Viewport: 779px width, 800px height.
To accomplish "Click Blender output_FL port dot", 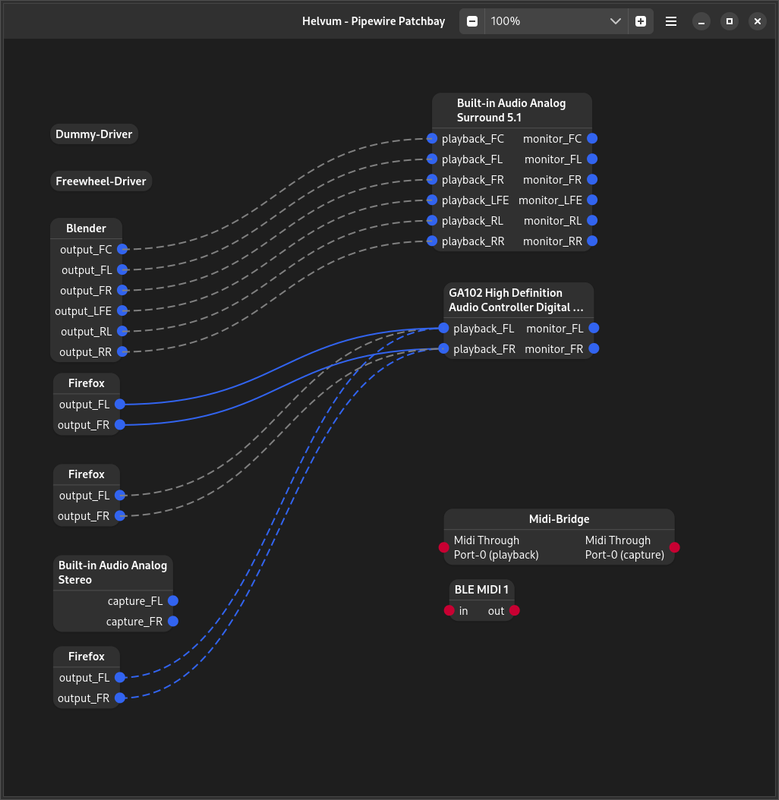I will tap(122, 269).
